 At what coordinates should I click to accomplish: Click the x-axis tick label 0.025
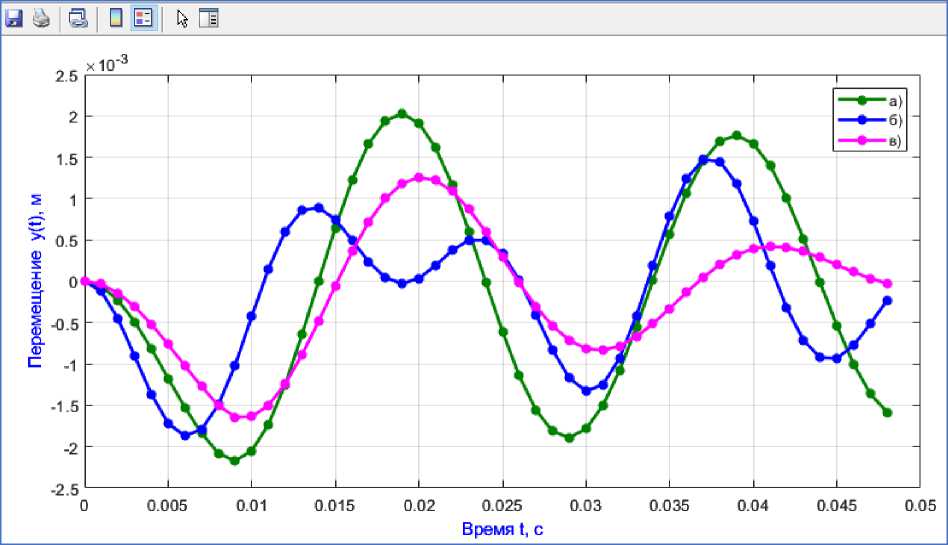502,506
